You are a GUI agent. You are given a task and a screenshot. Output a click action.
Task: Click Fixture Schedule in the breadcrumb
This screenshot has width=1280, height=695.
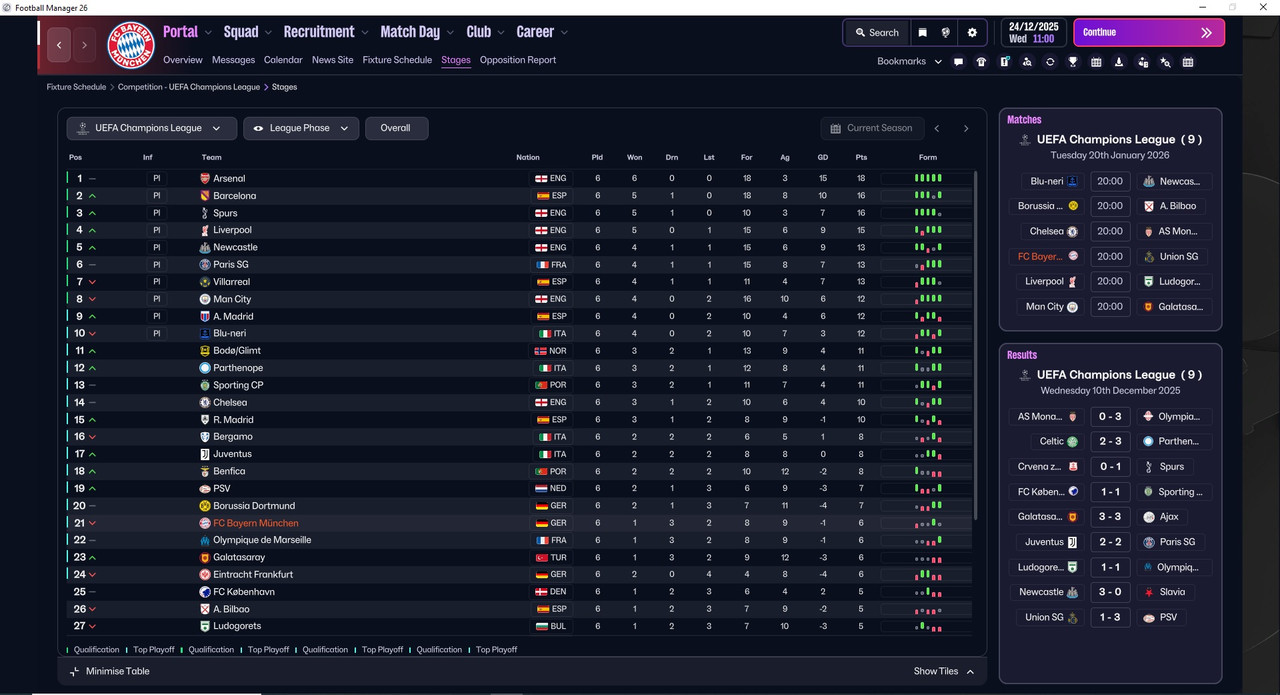click(76, 87)
